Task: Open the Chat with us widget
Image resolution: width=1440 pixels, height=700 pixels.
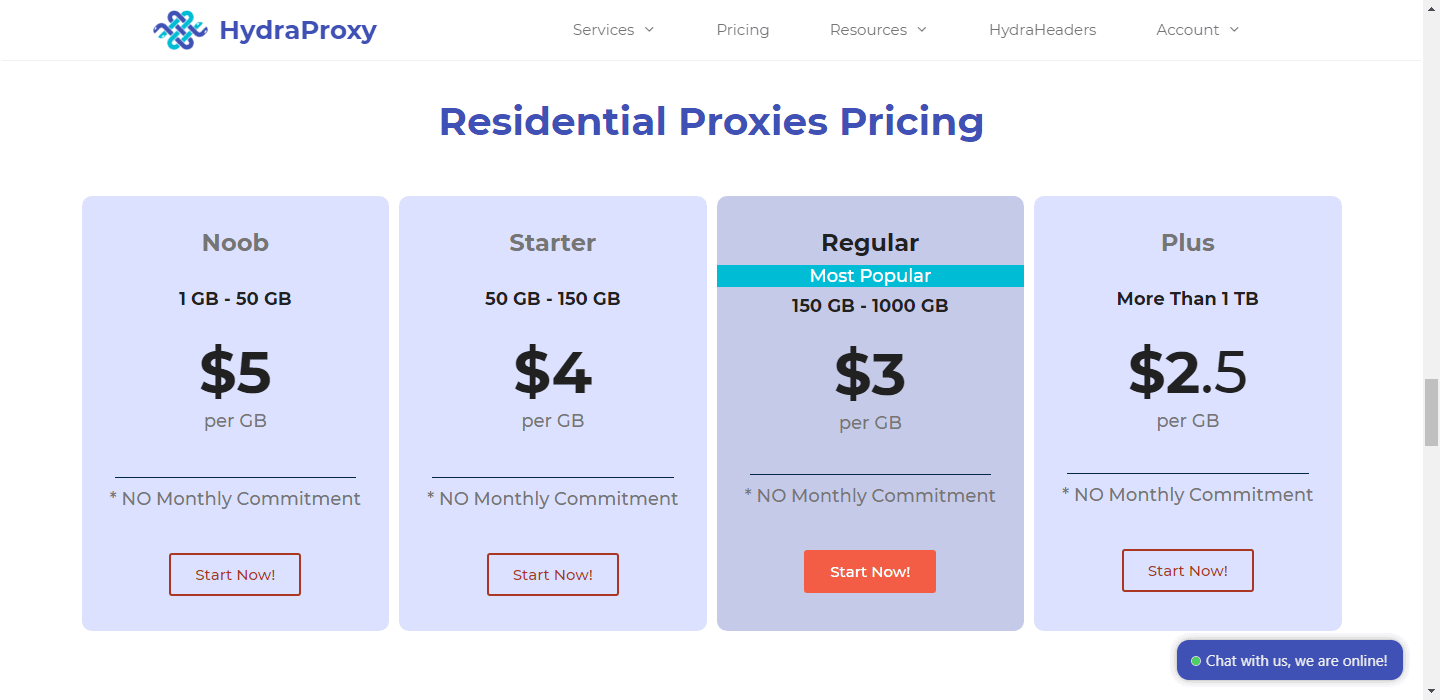Action: (1296, 661)
